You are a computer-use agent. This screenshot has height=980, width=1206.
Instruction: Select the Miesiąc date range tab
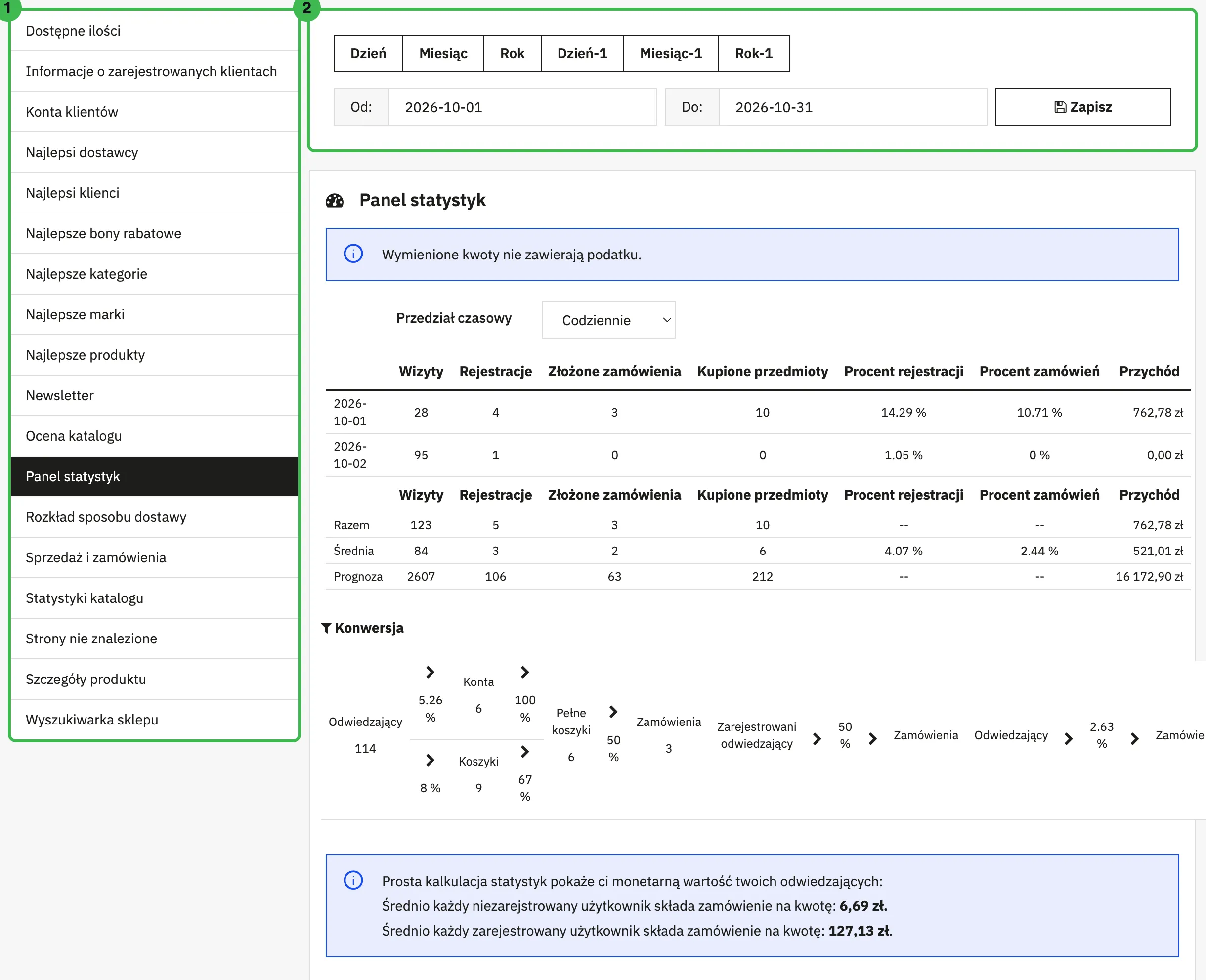click(443, 54)
